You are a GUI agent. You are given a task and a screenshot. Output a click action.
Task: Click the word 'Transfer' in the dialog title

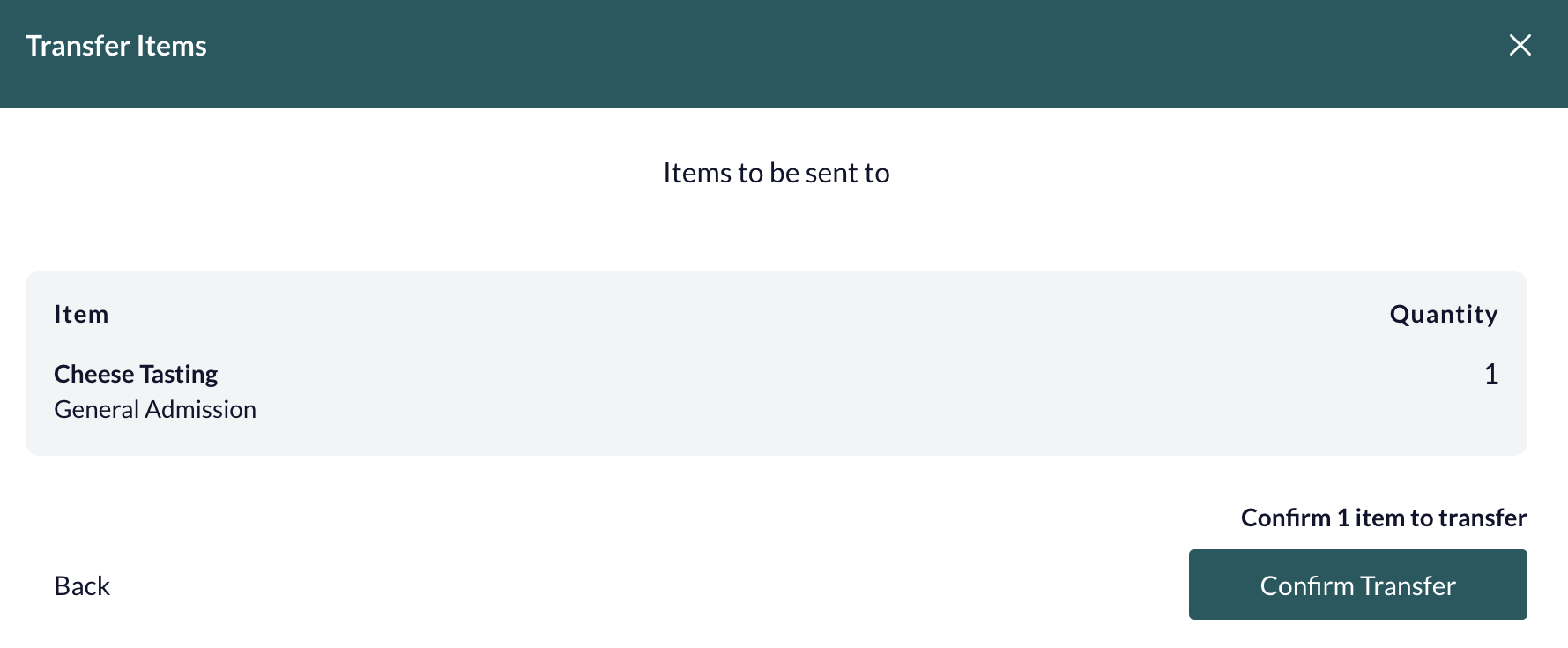(x=78, y=46)
